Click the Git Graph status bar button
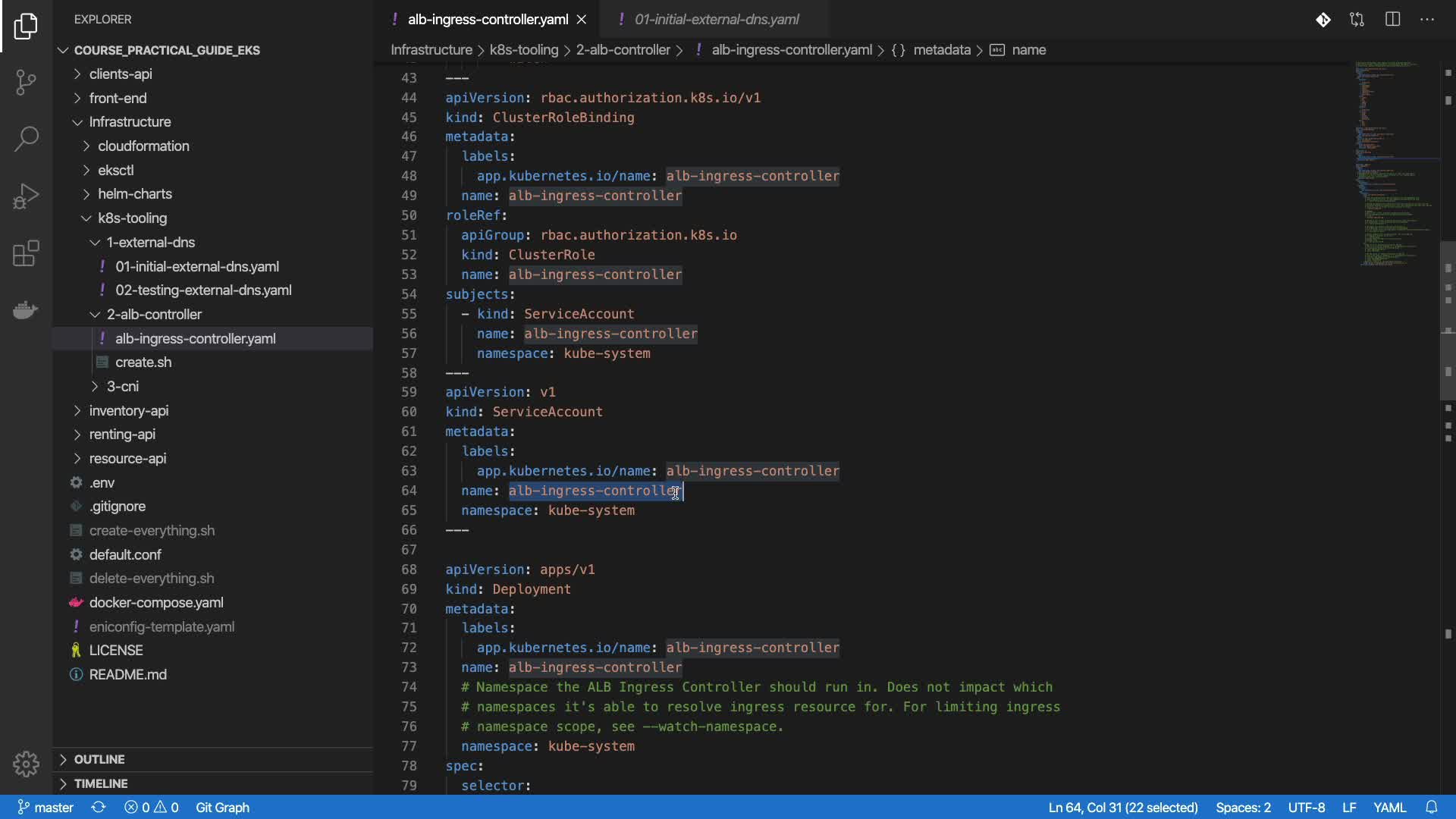Viewport: 1456px width, 819px height. 222,807
